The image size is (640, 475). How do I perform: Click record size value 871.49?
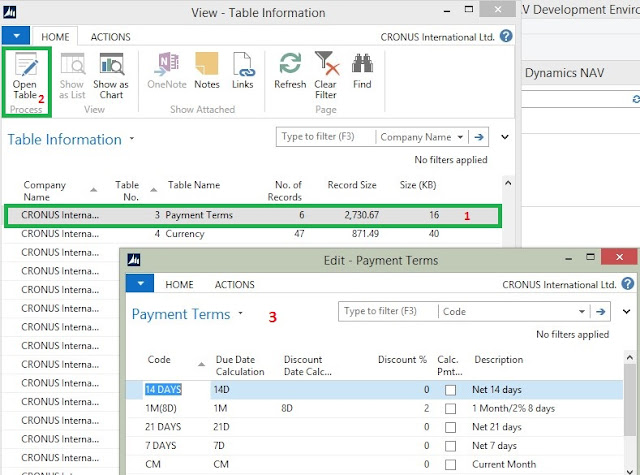(365, 234)
